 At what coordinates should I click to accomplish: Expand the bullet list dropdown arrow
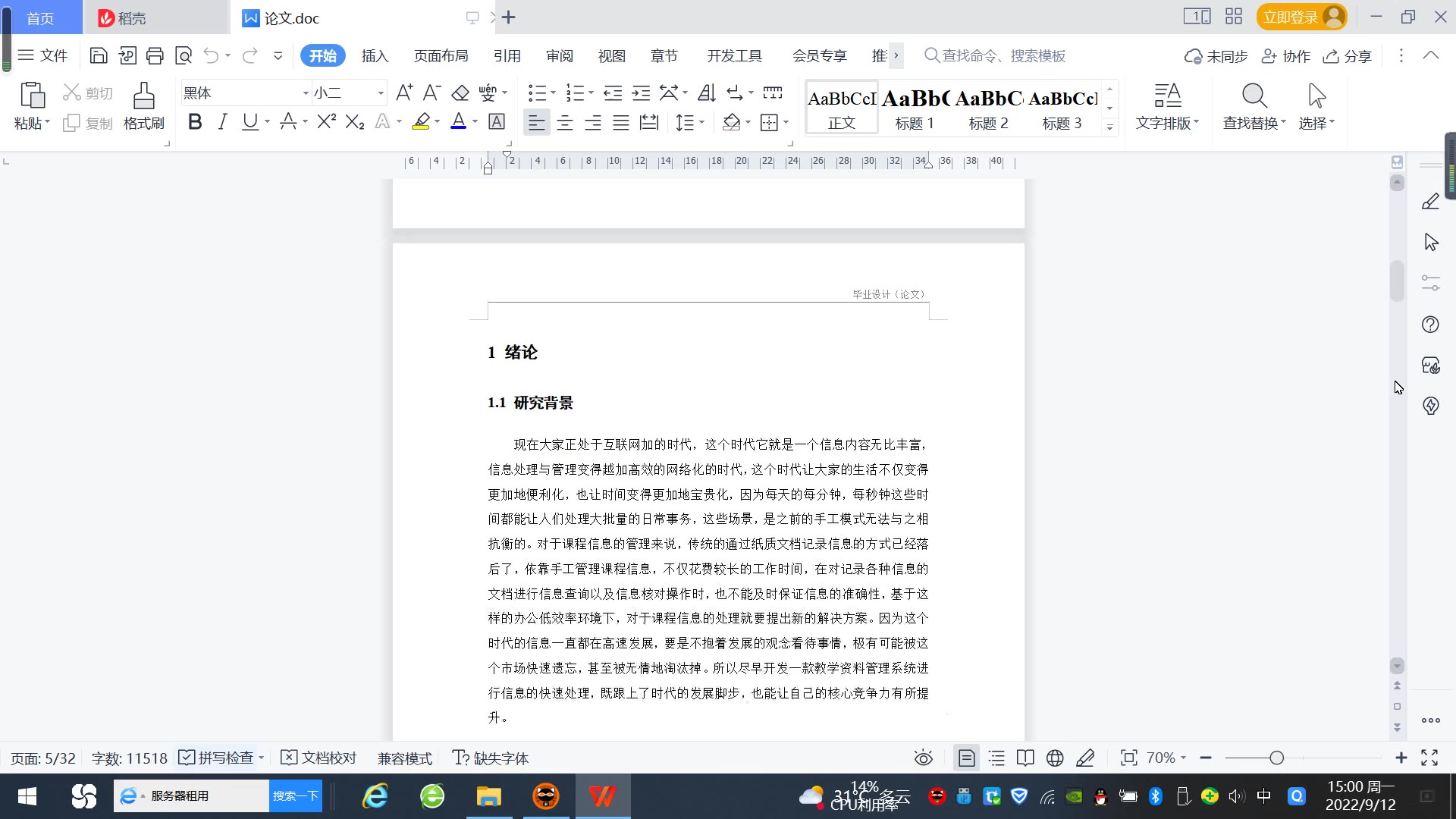(x=554, y=93)
